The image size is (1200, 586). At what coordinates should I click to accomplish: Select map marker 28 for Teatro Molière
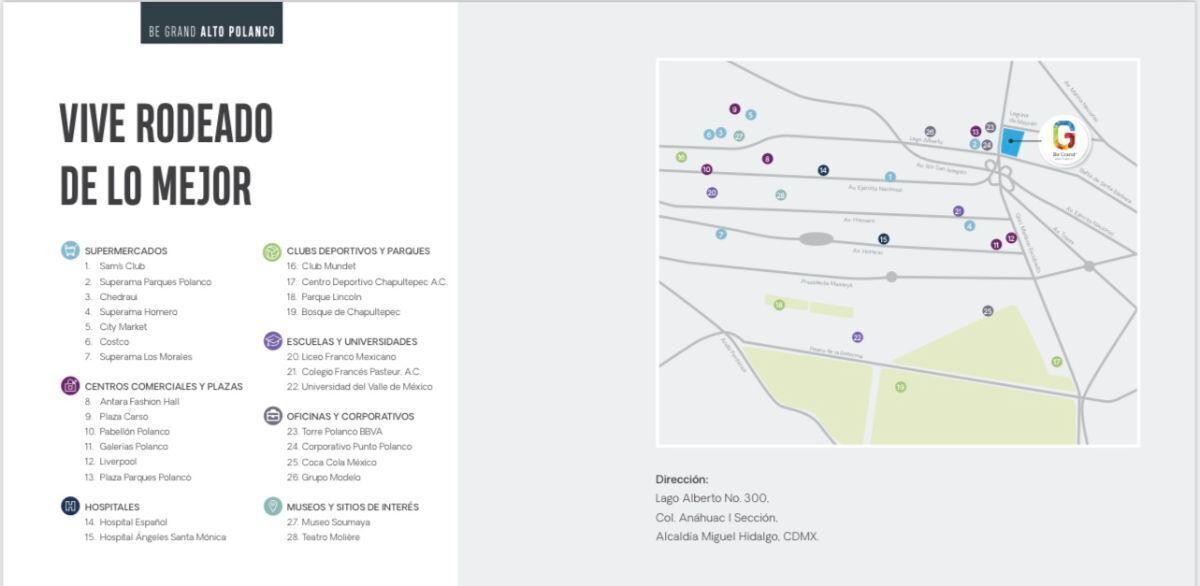tap(781, 195)
